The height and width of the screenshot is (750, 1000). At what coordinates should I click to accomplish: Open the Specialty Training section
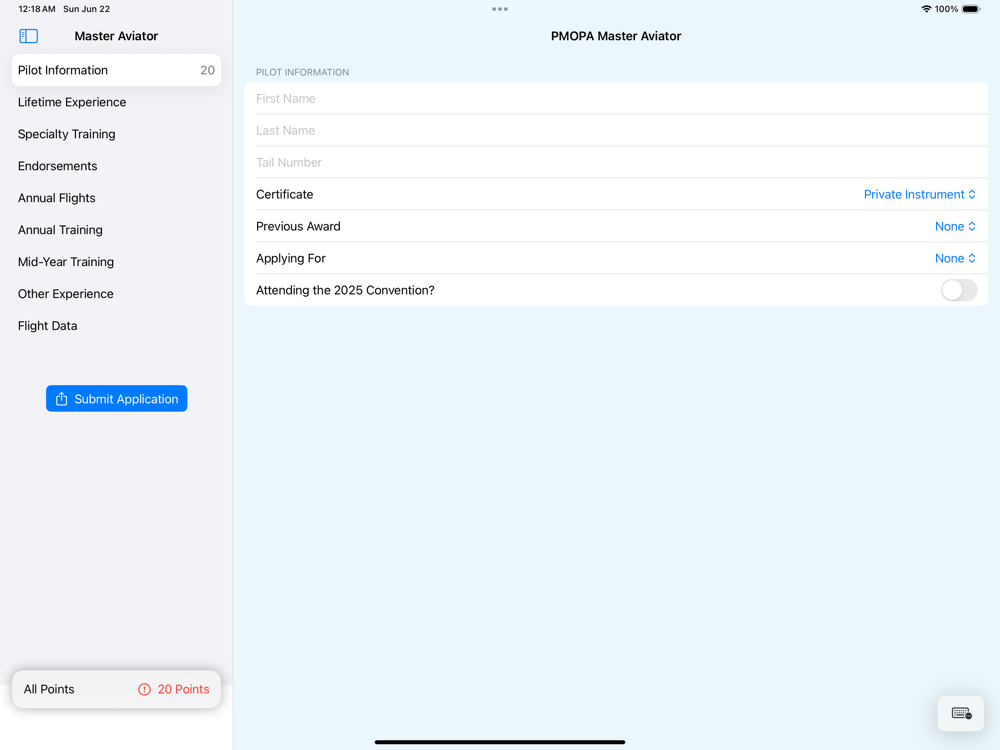(x=117, y=134)
